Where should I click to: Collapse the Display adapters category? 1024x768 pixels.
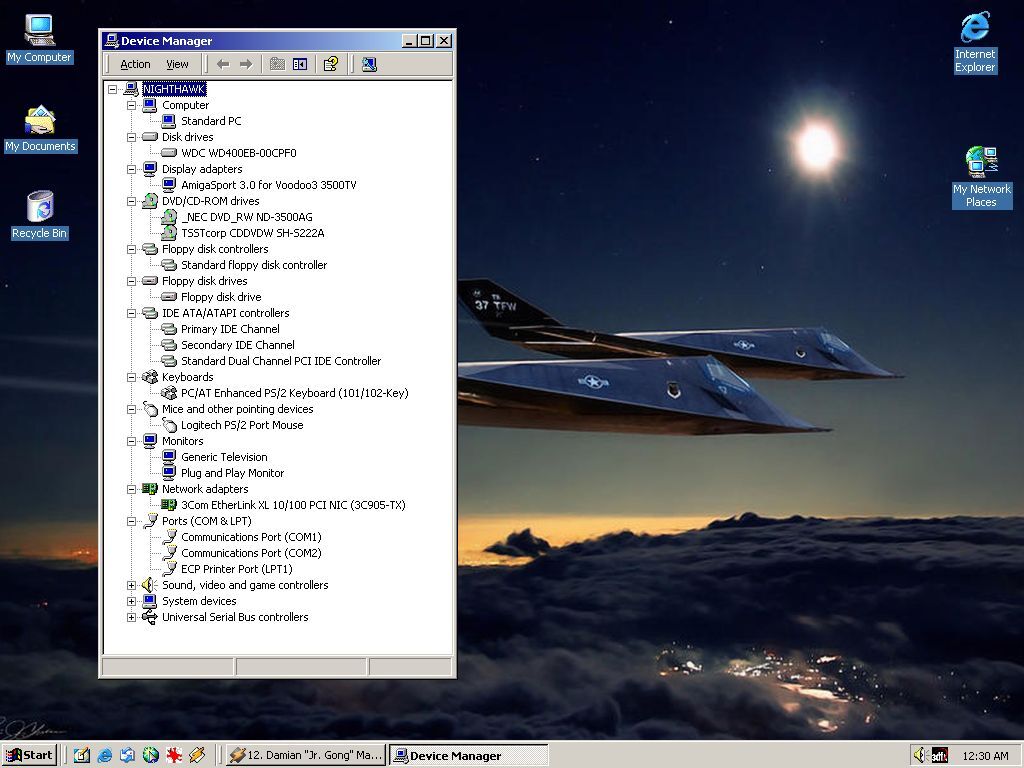pos(131,169)
